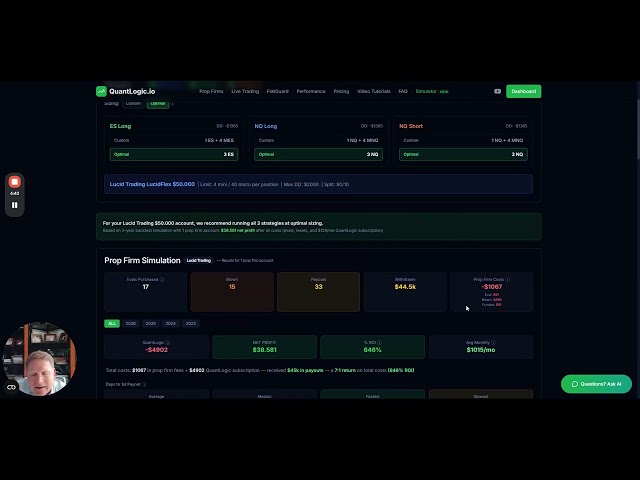This screenshot has width=640, height=480.
Task: Click the Evals Purchased value 17
Action: 146,287
